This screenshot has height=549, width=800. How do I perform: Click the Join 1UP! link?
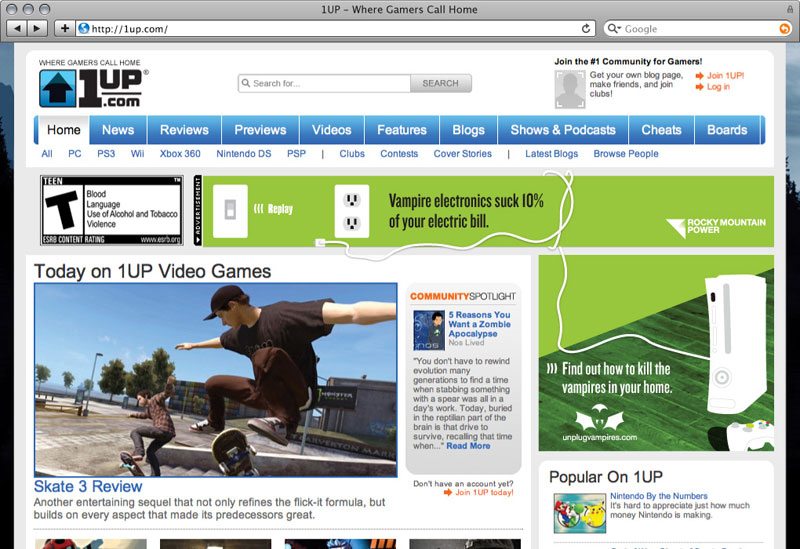[725, 76]
